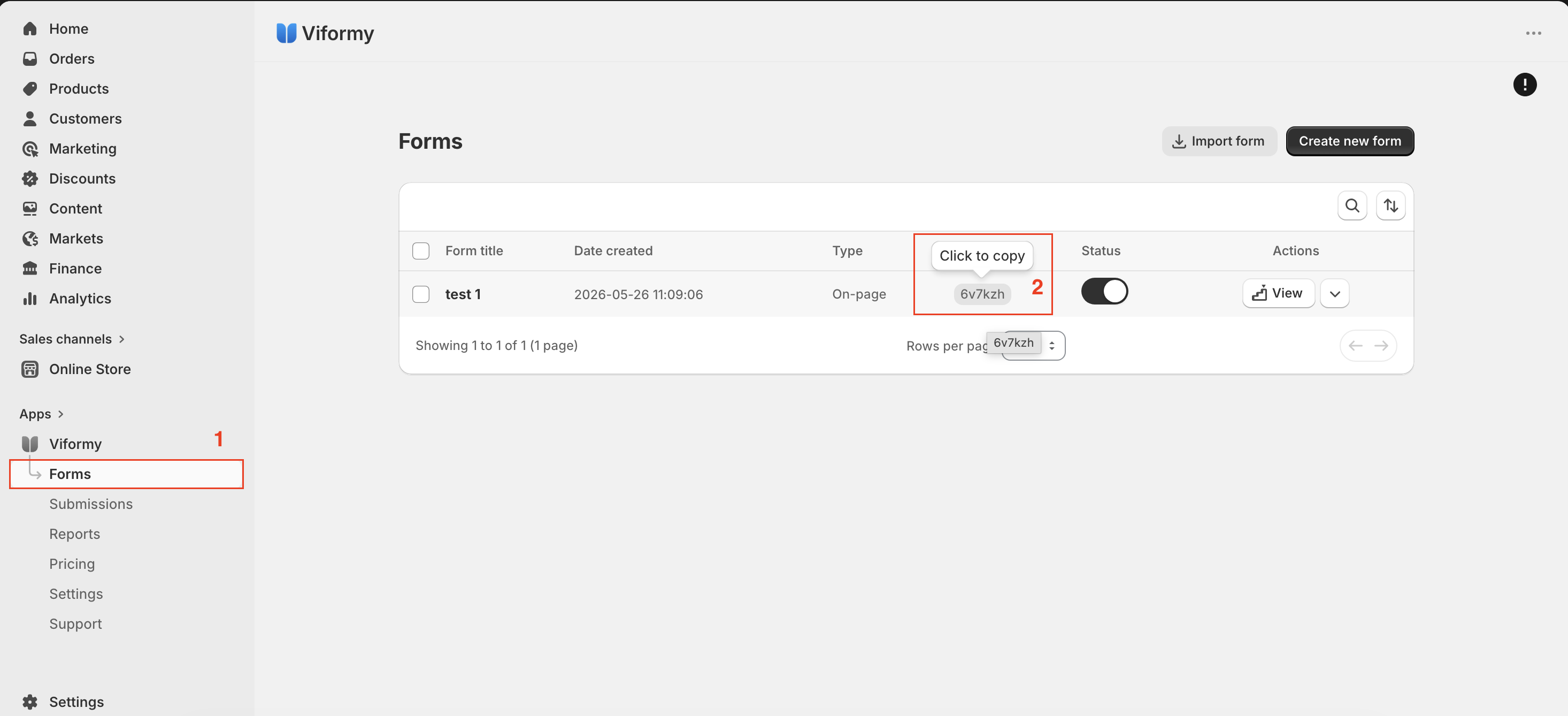This screenshot has height=716, width=1568.
Task: Open store Settings gear in sidebar
Action: (30, 702)
